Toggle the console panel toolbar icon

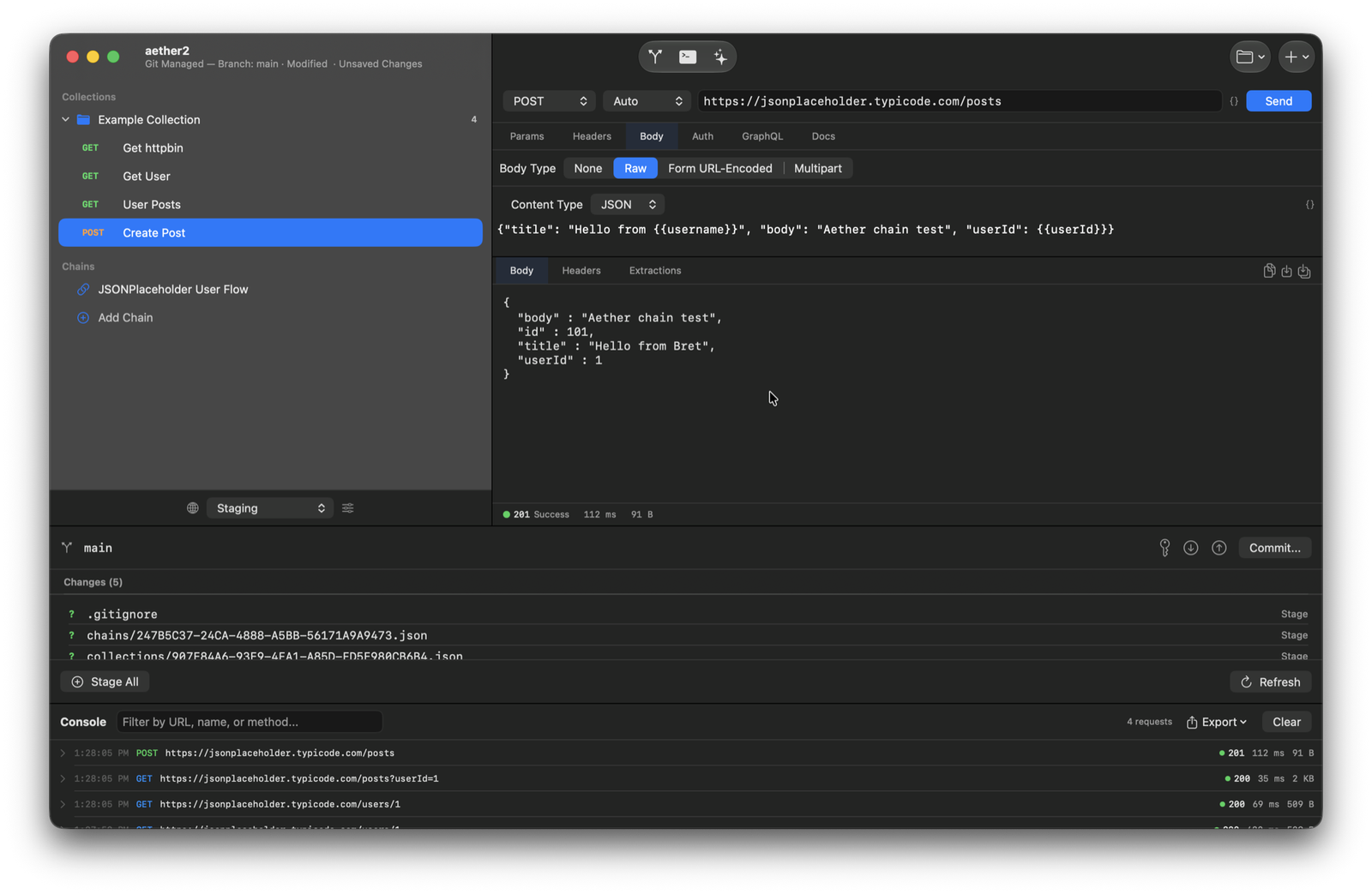coord(688,57)
